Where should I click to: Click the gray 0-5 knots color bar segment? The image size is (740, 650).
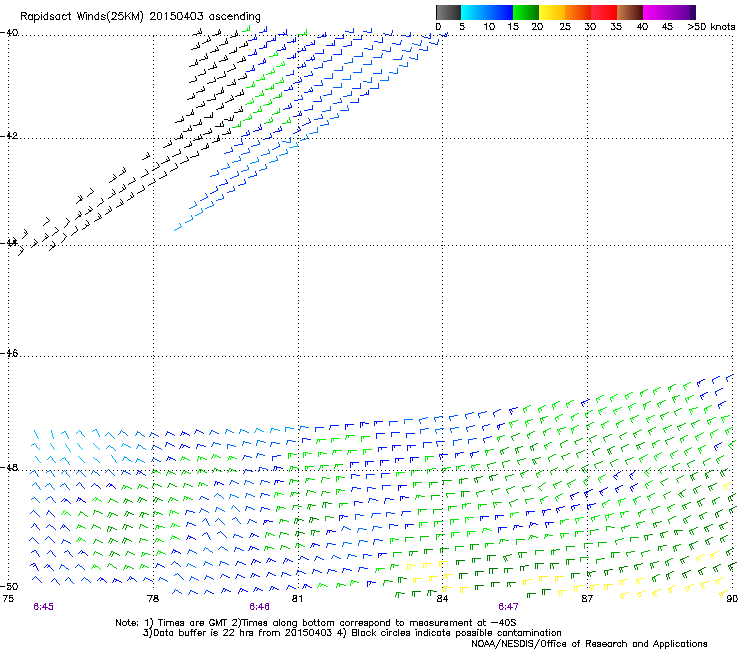(448, 12)
